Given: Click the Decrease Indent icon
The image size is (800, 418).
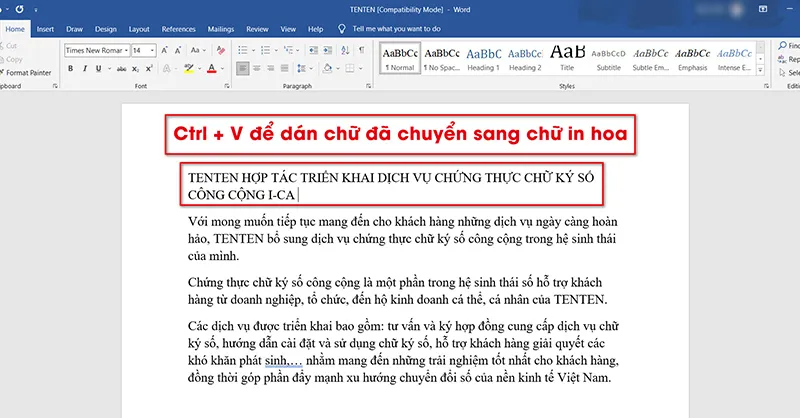Looking at the screenshot, I should tap(313, 50).
